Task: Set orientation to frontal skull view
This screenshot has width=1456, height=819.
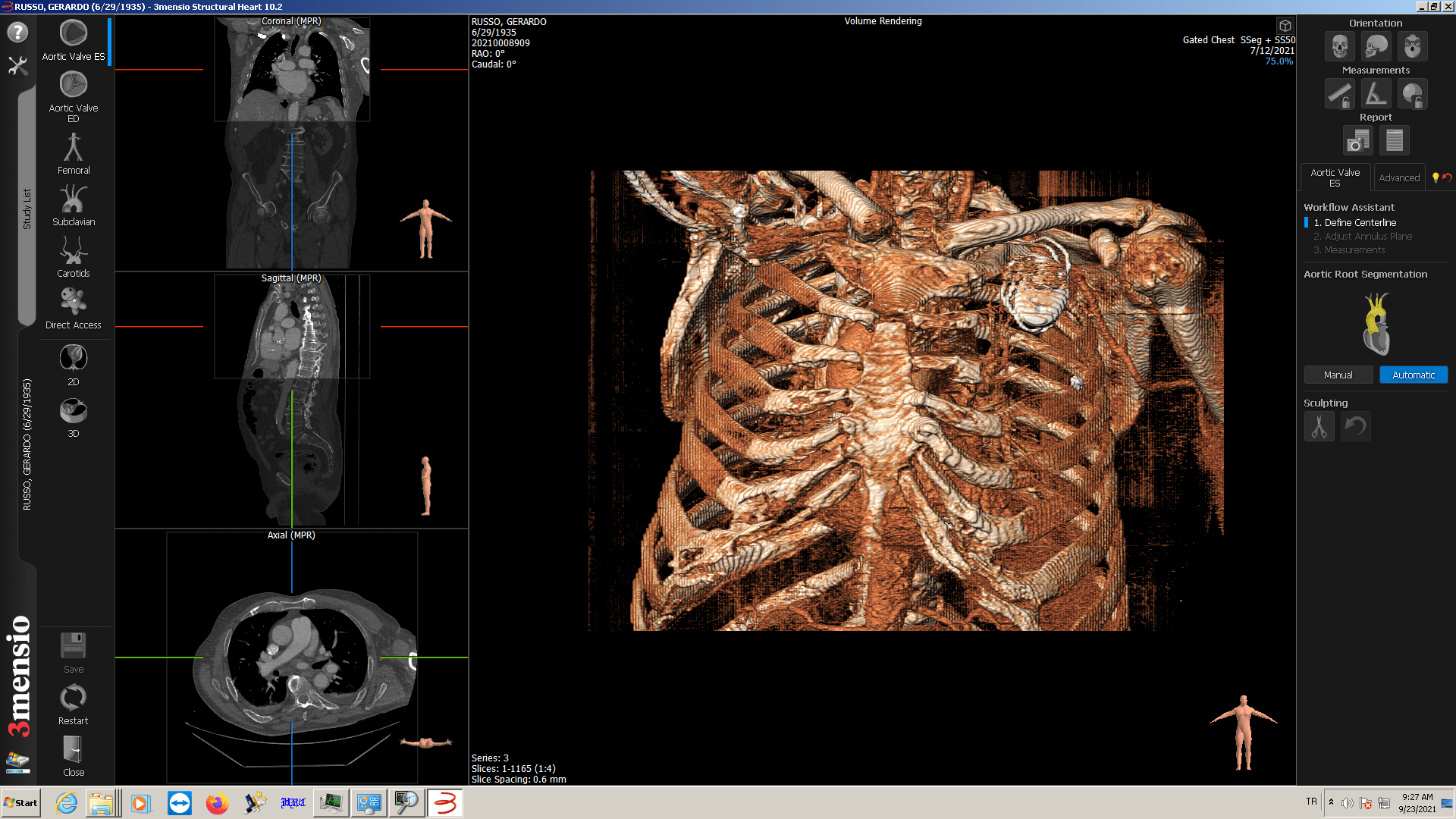Action: (1339, 47)
